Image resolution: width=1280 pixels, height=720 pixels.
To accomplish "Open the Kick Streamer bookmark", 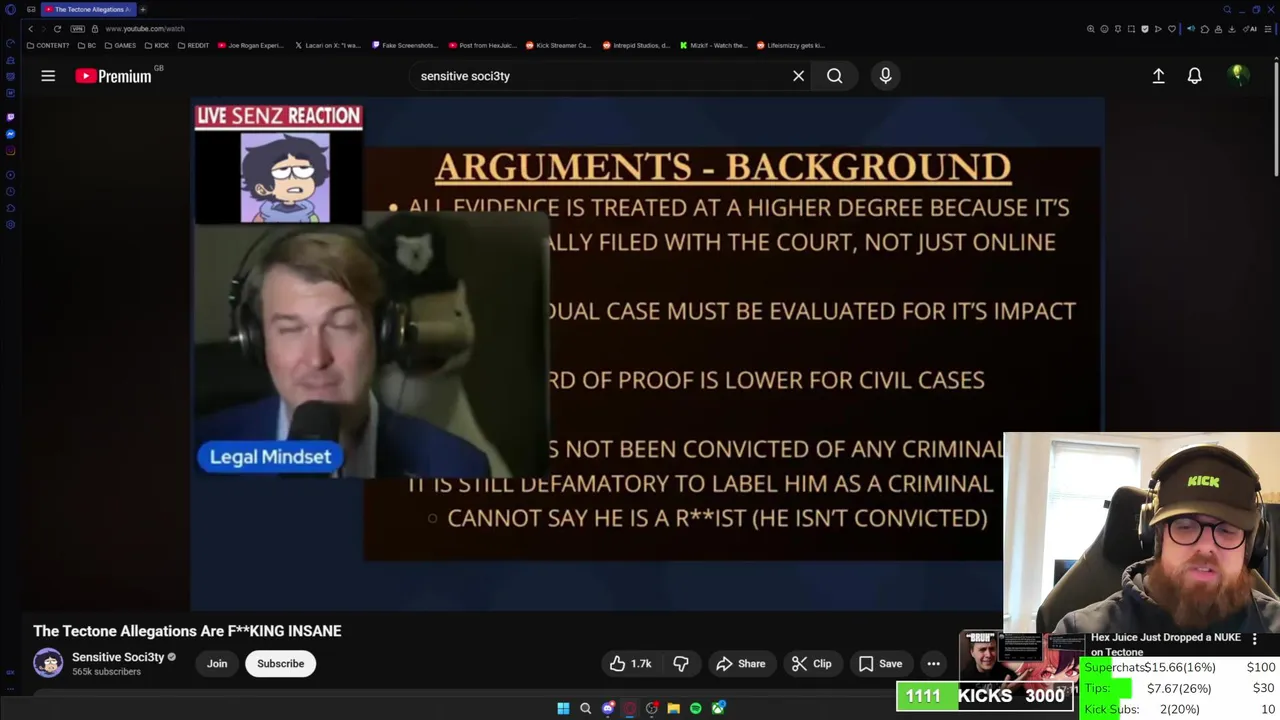I will pyautogui.click(x=558, y=45).
